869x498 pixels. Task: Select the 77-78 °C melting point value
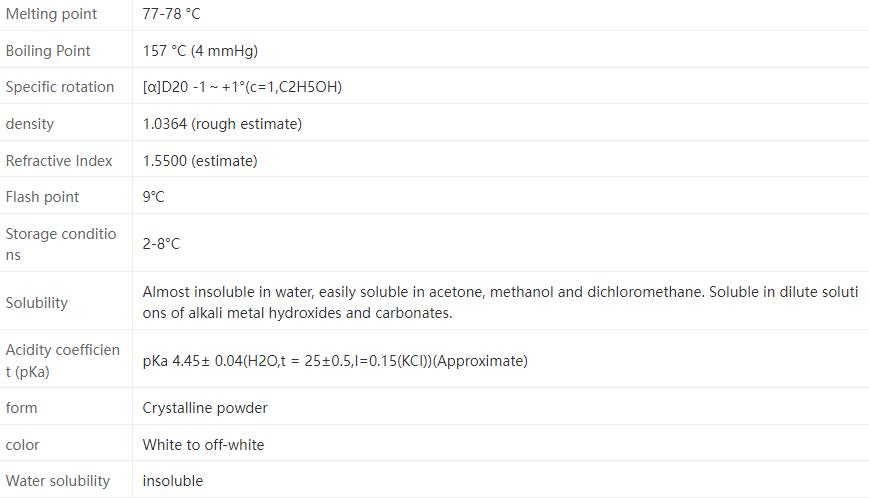[x=171, y=14]
